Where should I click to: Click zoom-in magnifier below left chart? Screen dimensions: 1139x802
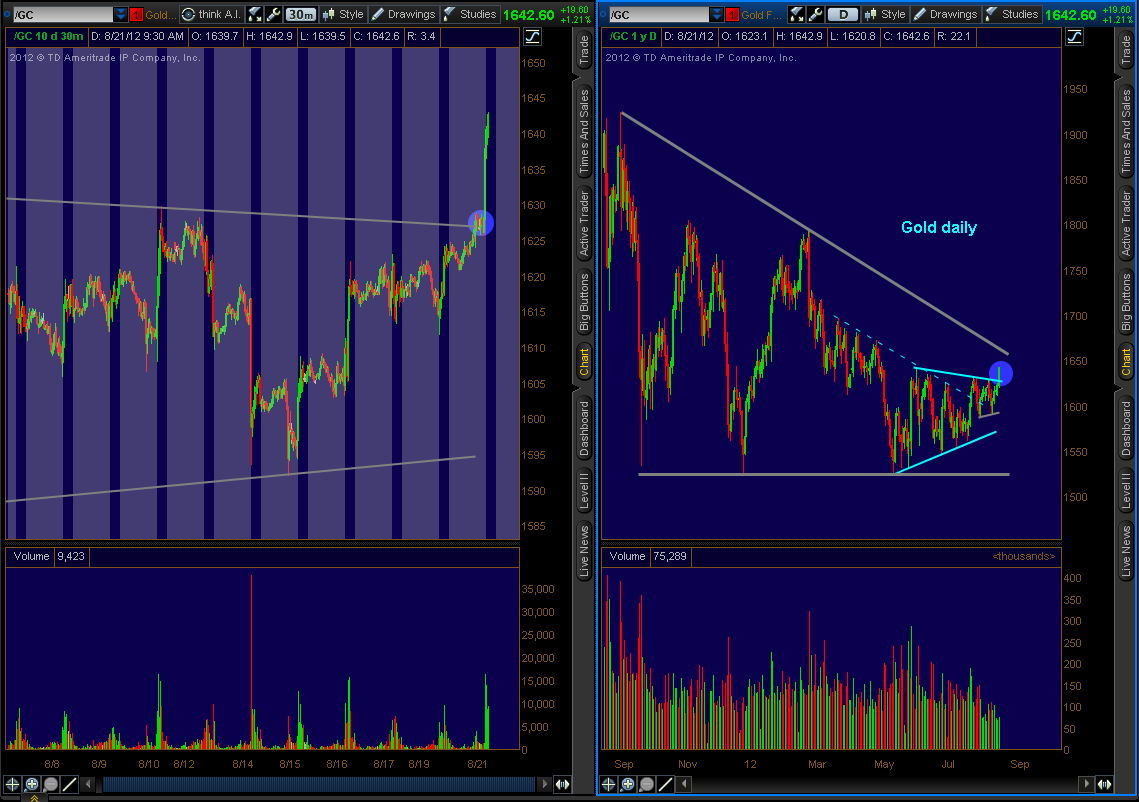32,785
